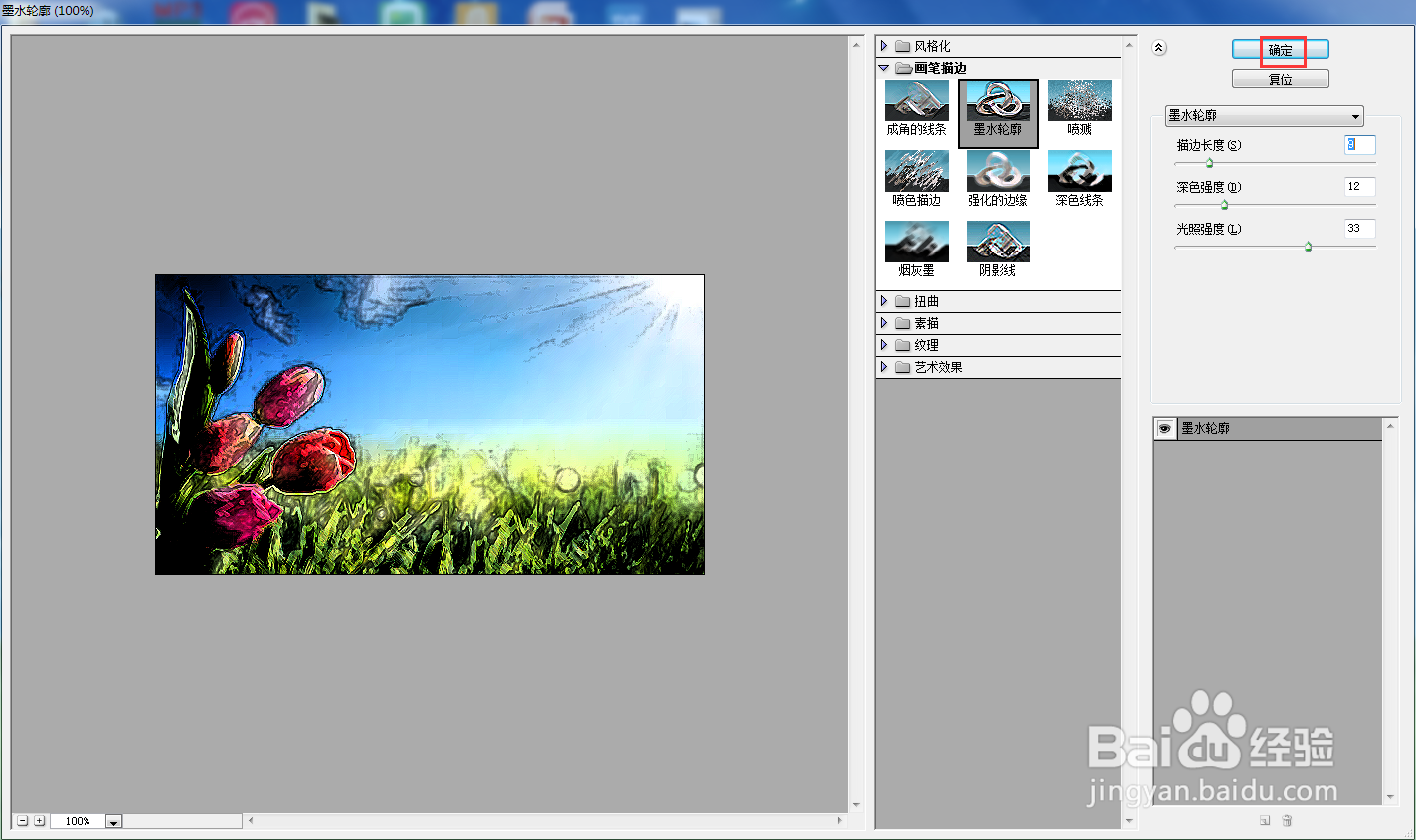Click the 光照强度 value field
Viewport: 1416px width, 840px height.
click(x=1359, y=229)
